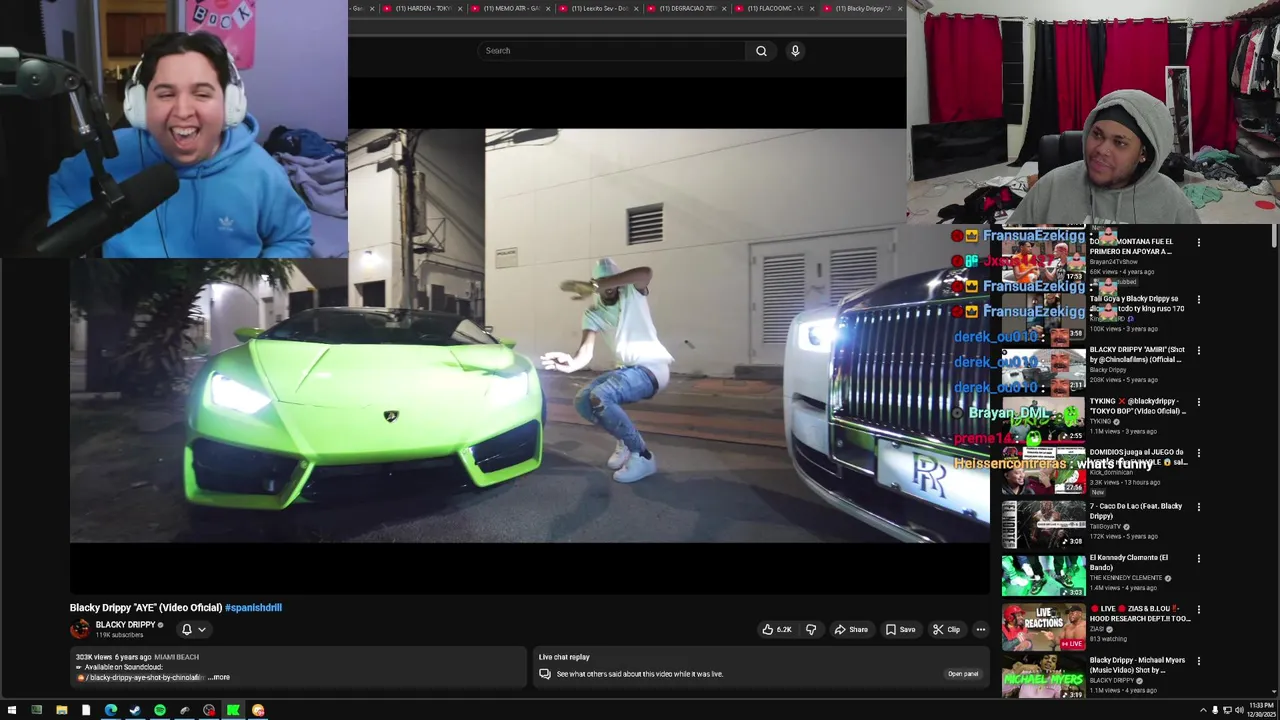Open options for Blacky Drippy Michael Myers video
The image size is (1280, 720).
click(x=1199, y=661)
